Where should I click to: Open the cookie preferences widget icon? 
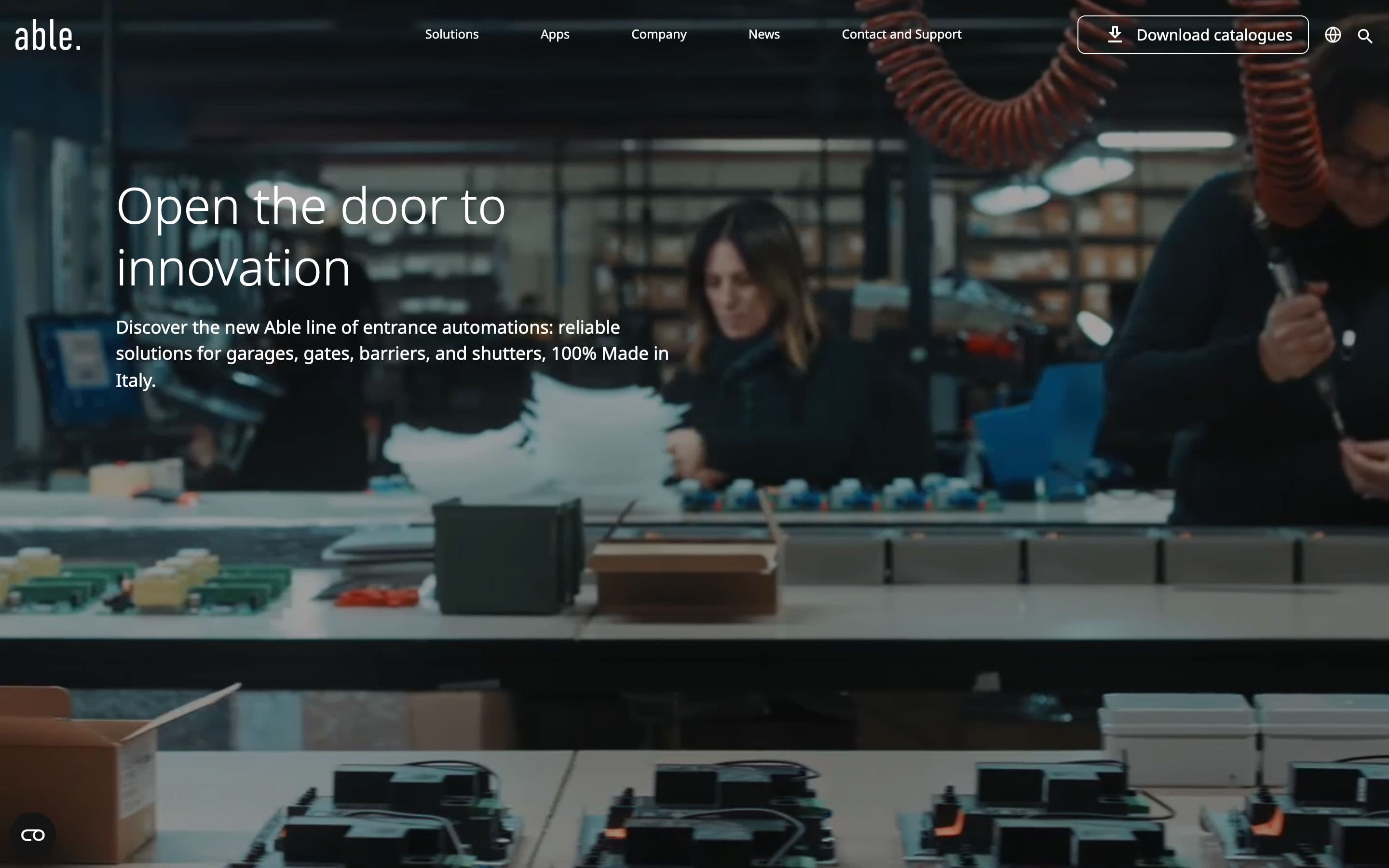click(x=33, y=835)
